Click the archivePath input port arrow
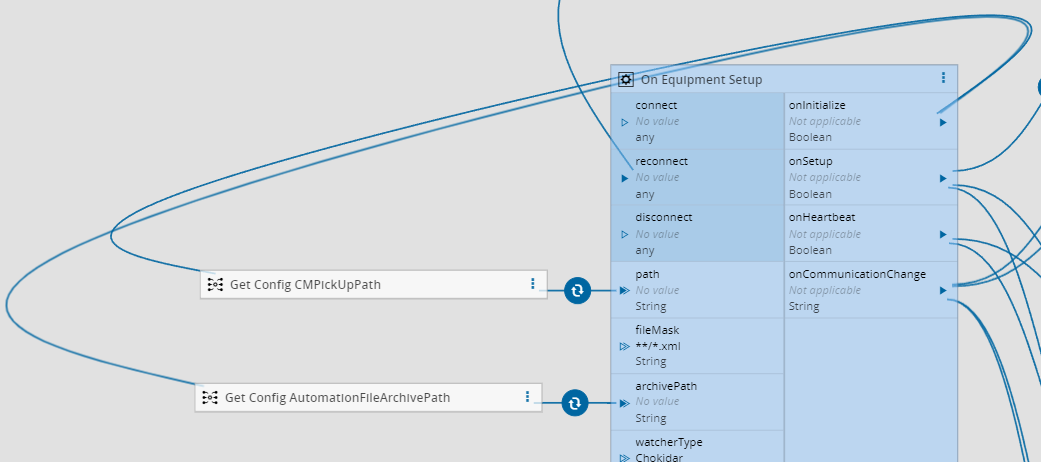 pyautogui.click(x=624, y=402)
